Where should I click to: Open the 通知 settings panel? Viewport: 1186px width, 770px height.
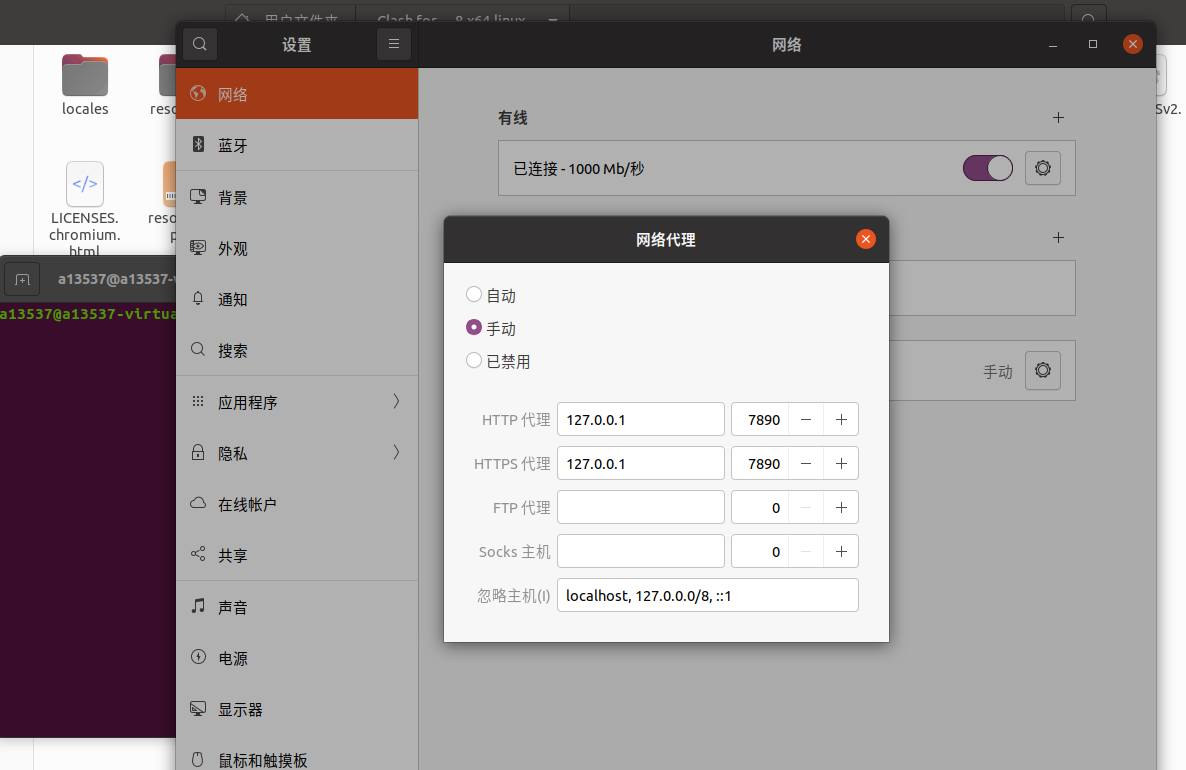point(296,299)
